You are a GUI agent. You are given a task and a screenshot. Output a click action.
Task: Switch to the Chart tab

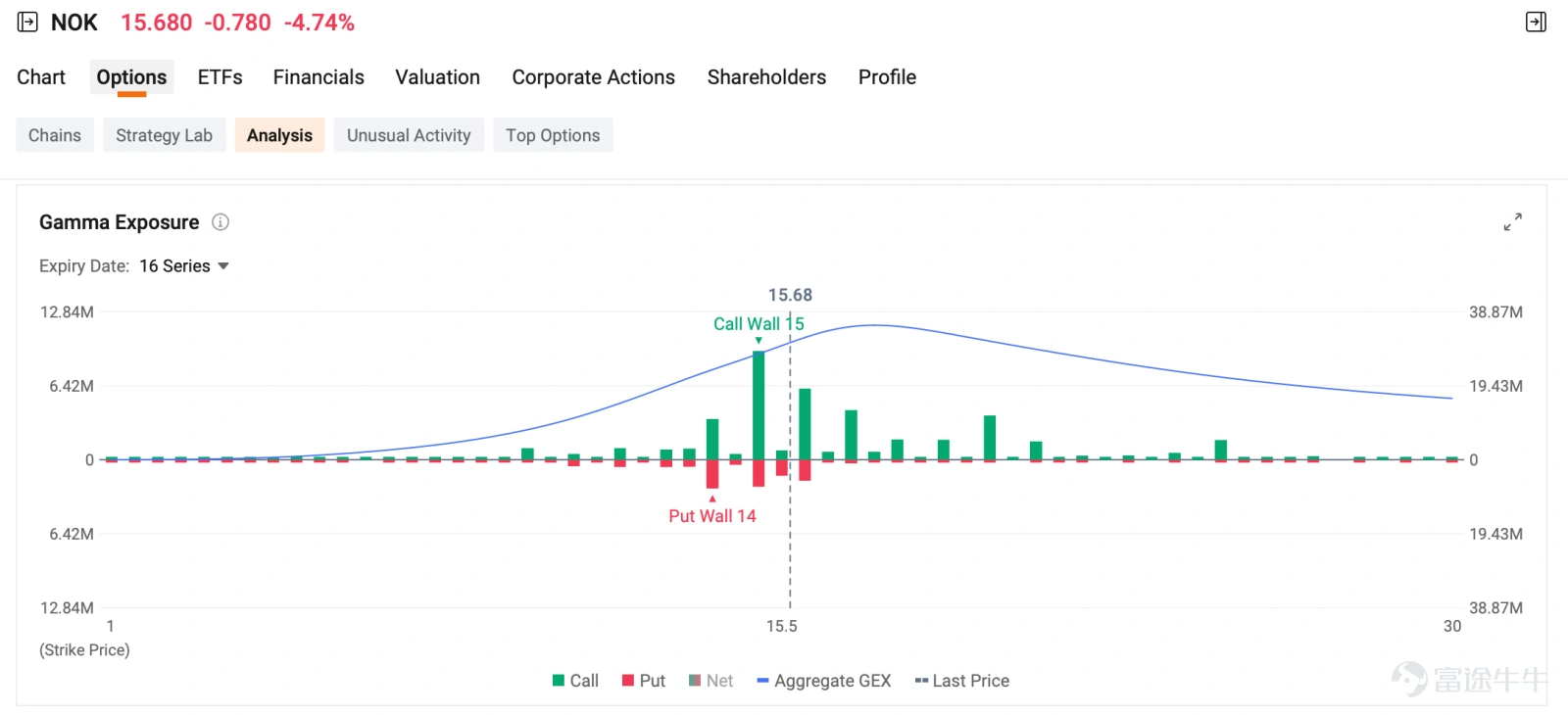[41, 77]
